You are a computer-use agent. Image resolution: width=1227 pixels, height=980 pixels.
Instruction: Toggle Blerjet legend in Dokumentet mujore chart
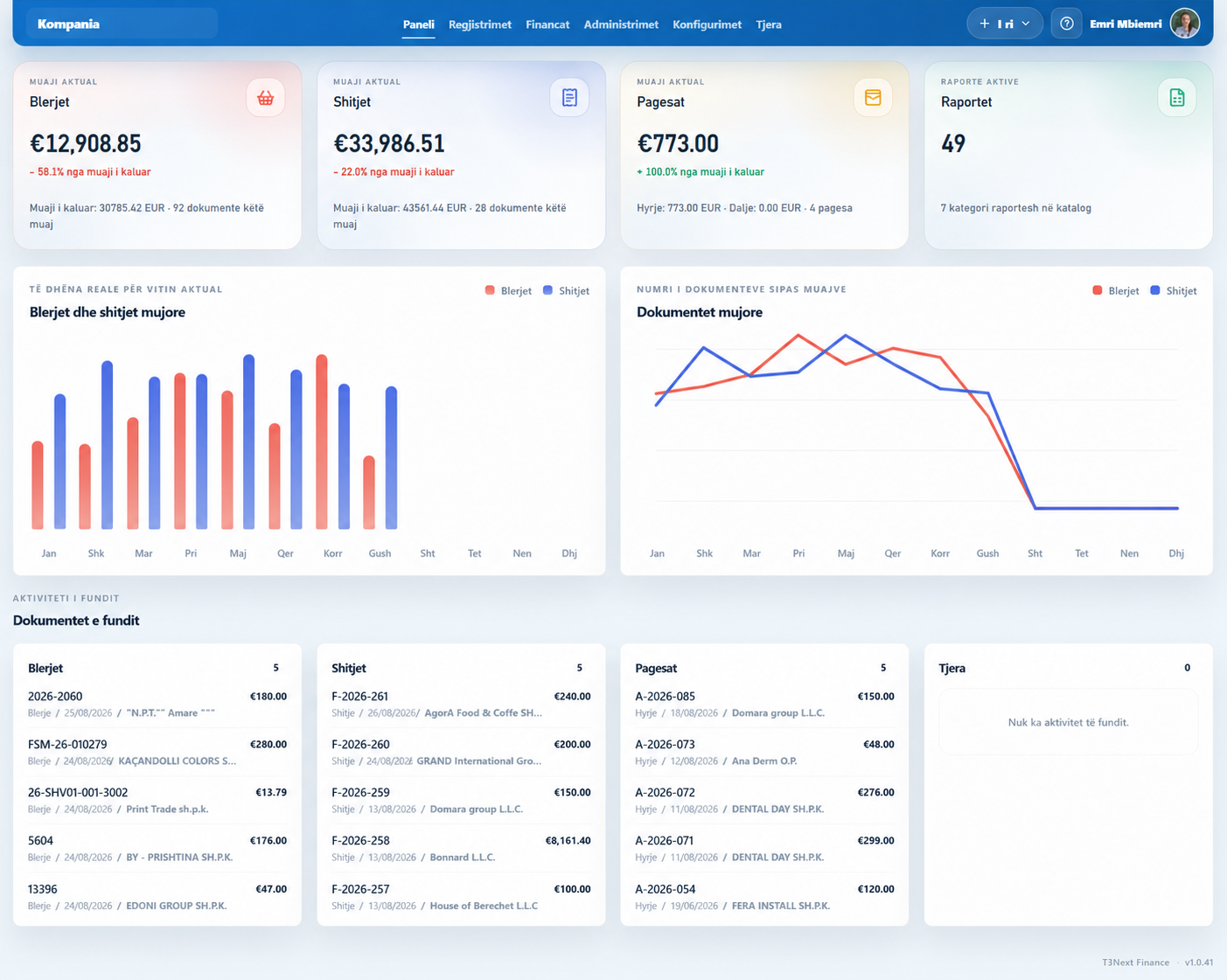(1116, 291)
